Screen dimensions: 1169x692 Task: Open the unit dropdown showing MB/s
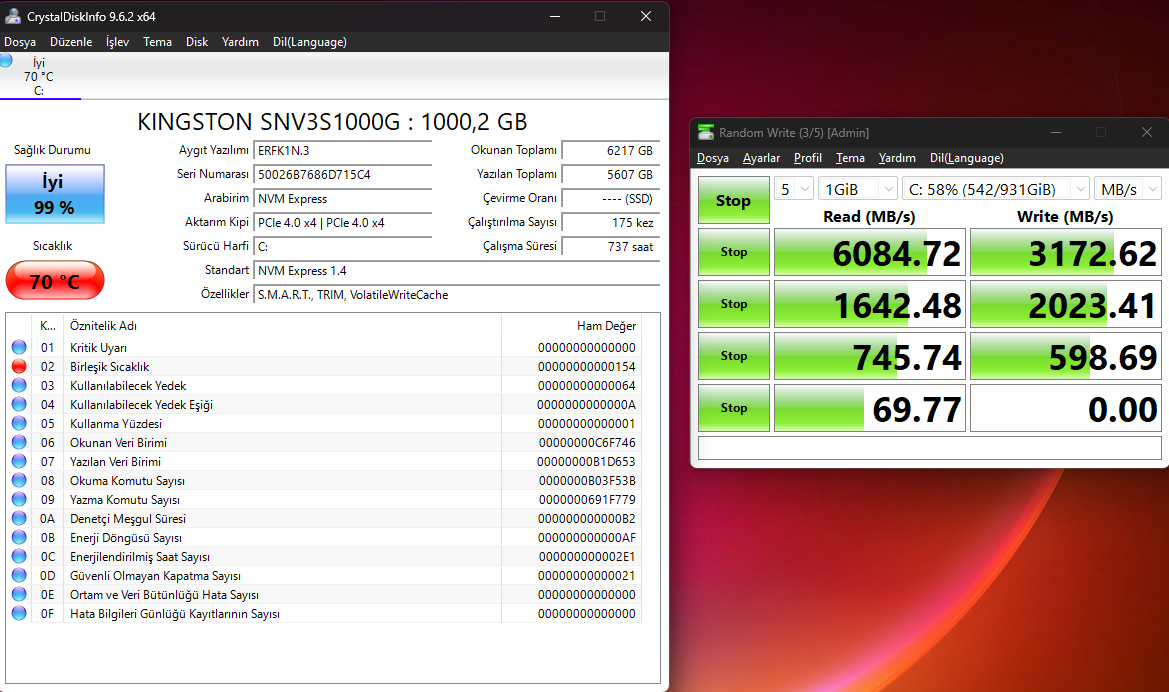1127,189
